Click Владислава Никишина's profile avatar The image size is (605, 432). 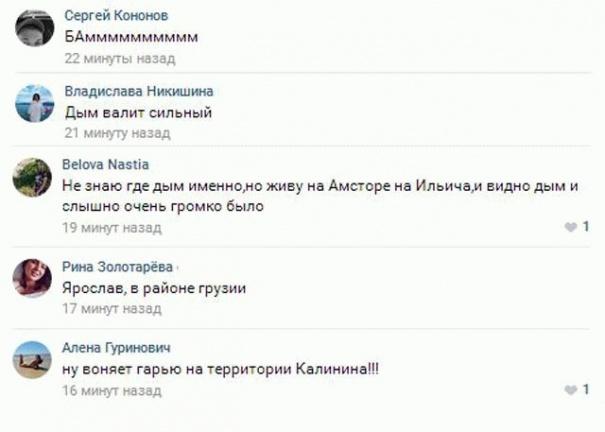[33, 104]
